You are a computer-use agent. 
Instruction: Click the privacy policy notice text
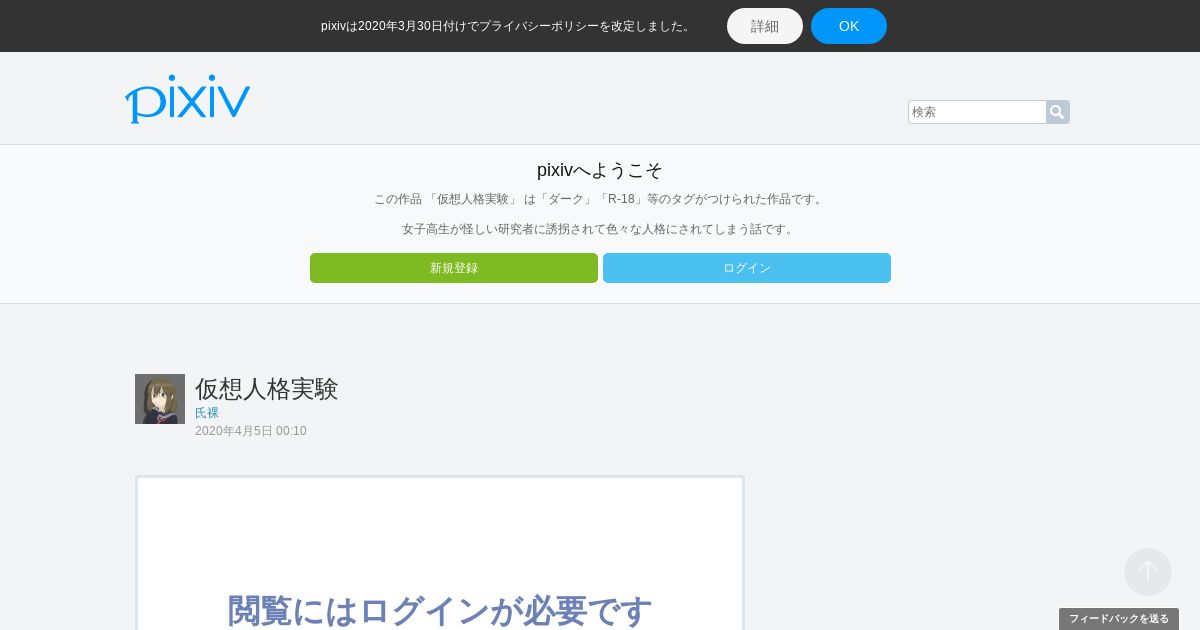pos(507,26)
